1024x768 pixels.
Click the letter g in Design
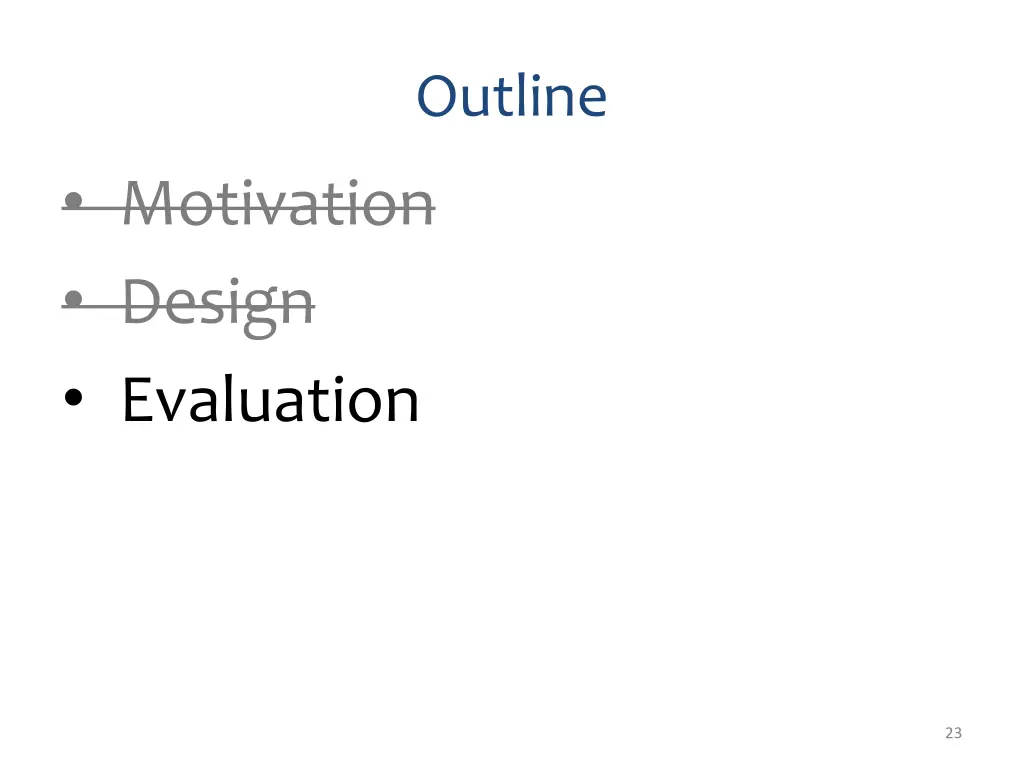[x=260, y=315]
